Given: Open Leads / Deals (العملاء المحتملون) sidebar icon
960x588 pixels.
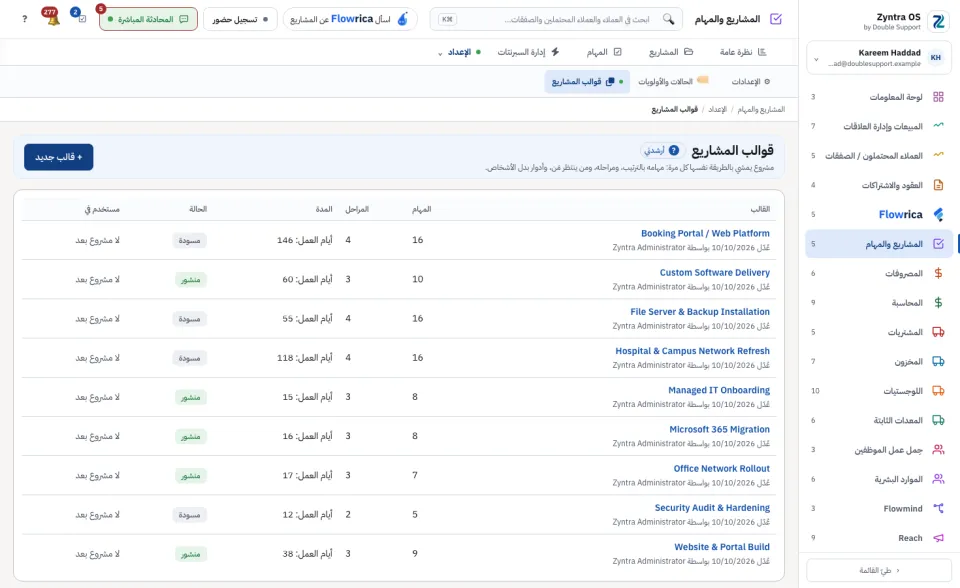Looking at the screenshot, I should (x=938, y=156).
